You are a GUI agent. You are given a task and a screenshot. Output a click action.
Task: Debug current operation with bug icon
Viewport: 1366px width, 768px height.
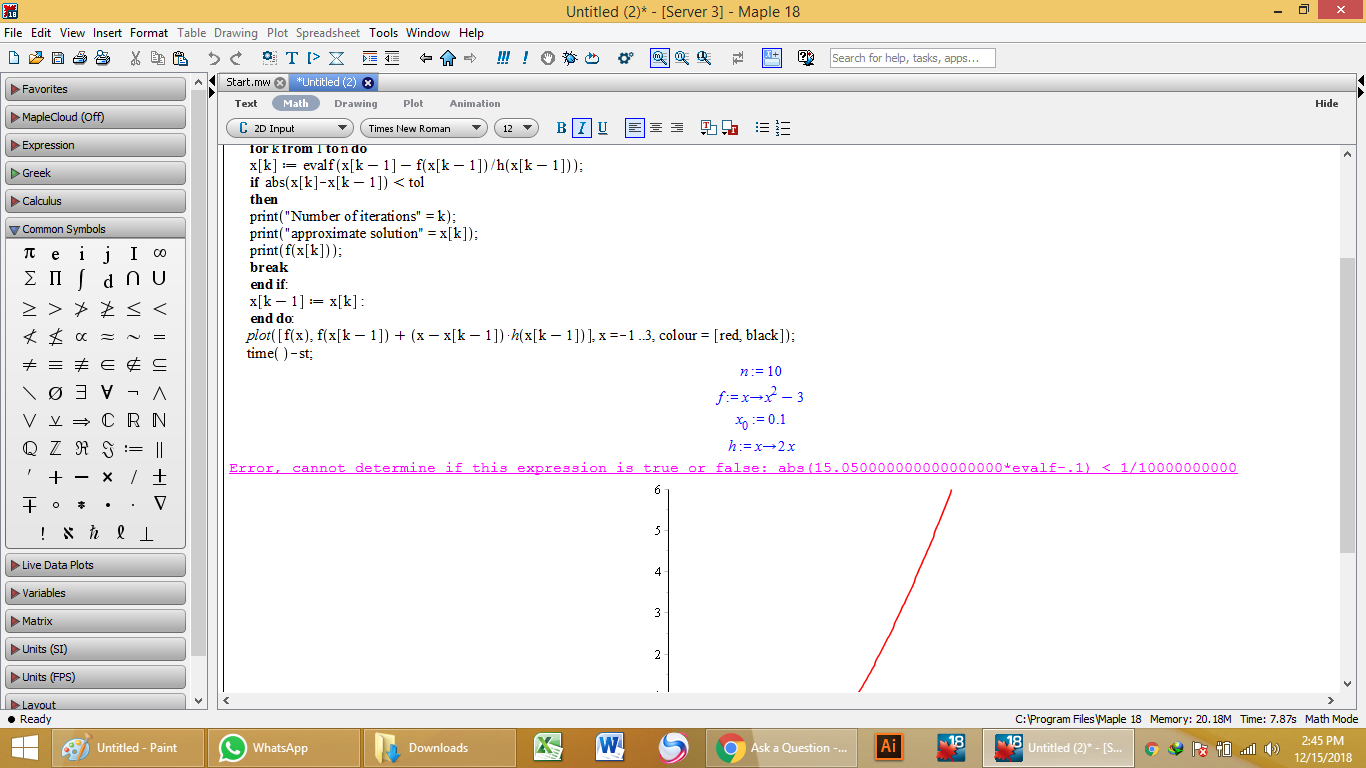(x=569, y=58)
